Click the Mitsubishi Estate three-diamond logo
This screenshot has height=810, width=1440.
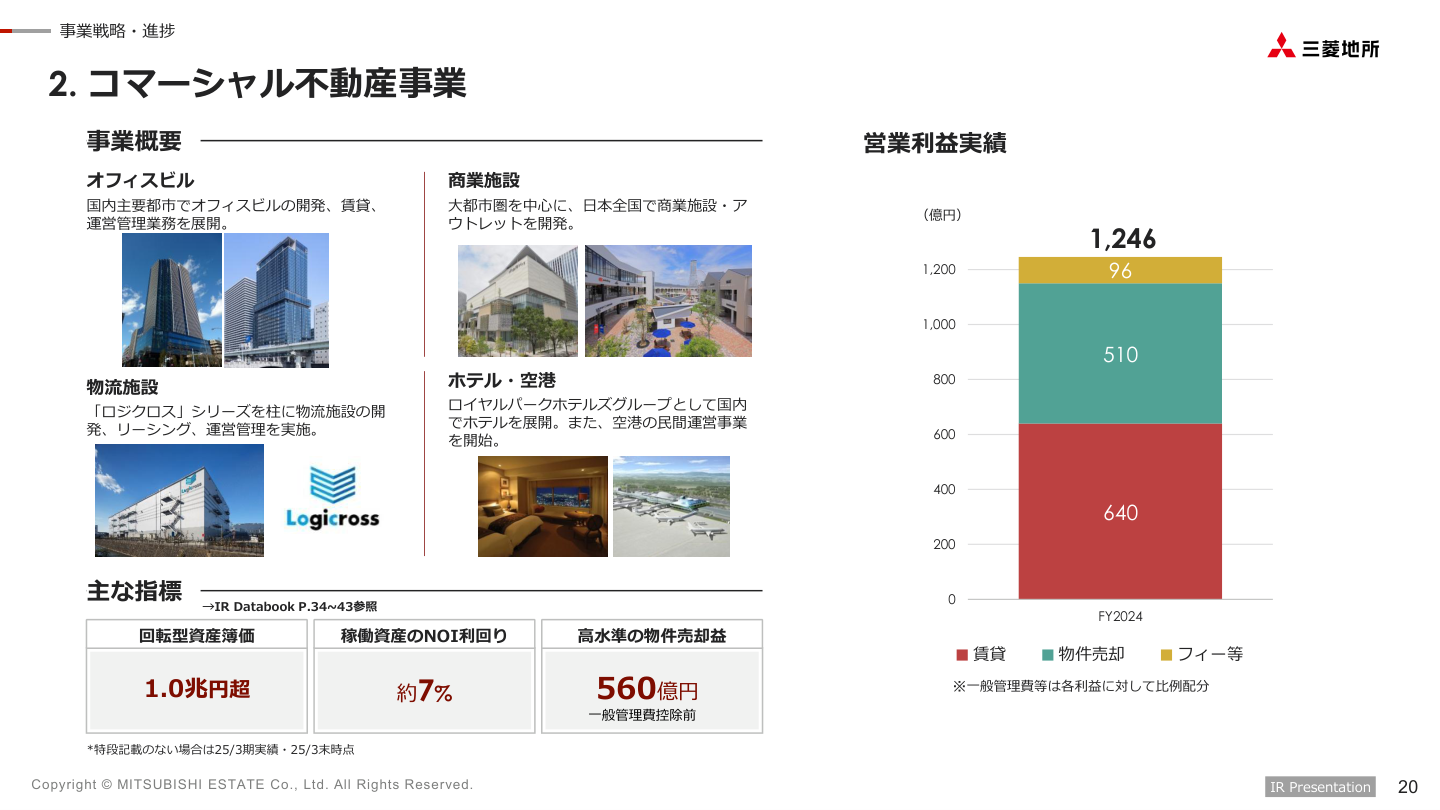click(1281, 46)
